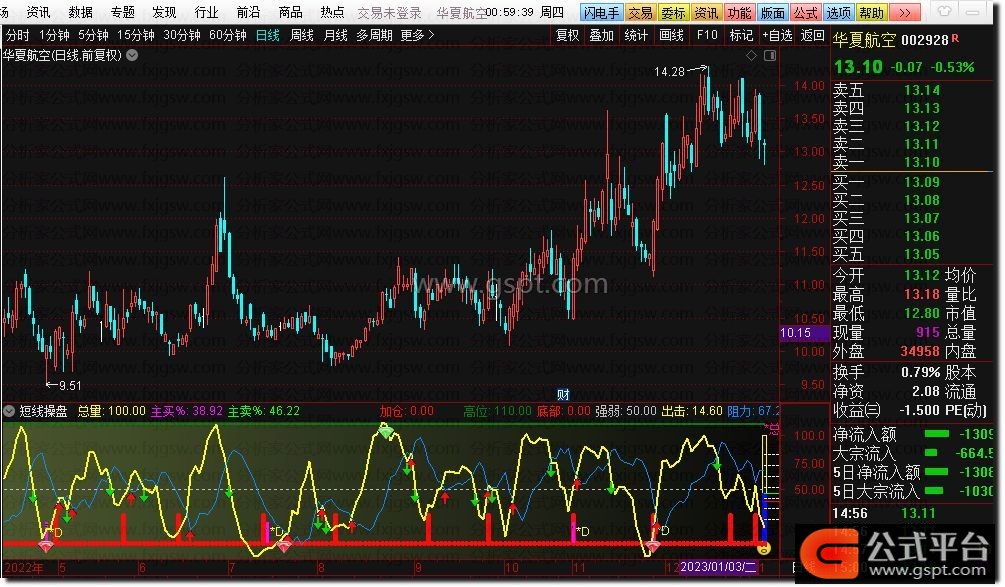Click the stock name 华夏航空 in quote panel

[x=864, y=40]
